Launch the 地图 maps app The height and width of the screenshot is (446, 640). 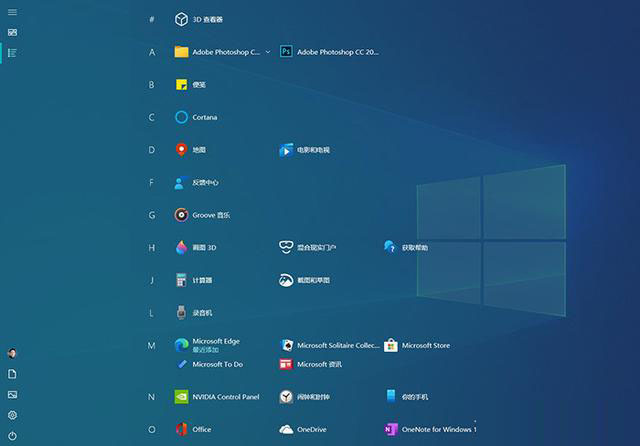pos(191,150)
